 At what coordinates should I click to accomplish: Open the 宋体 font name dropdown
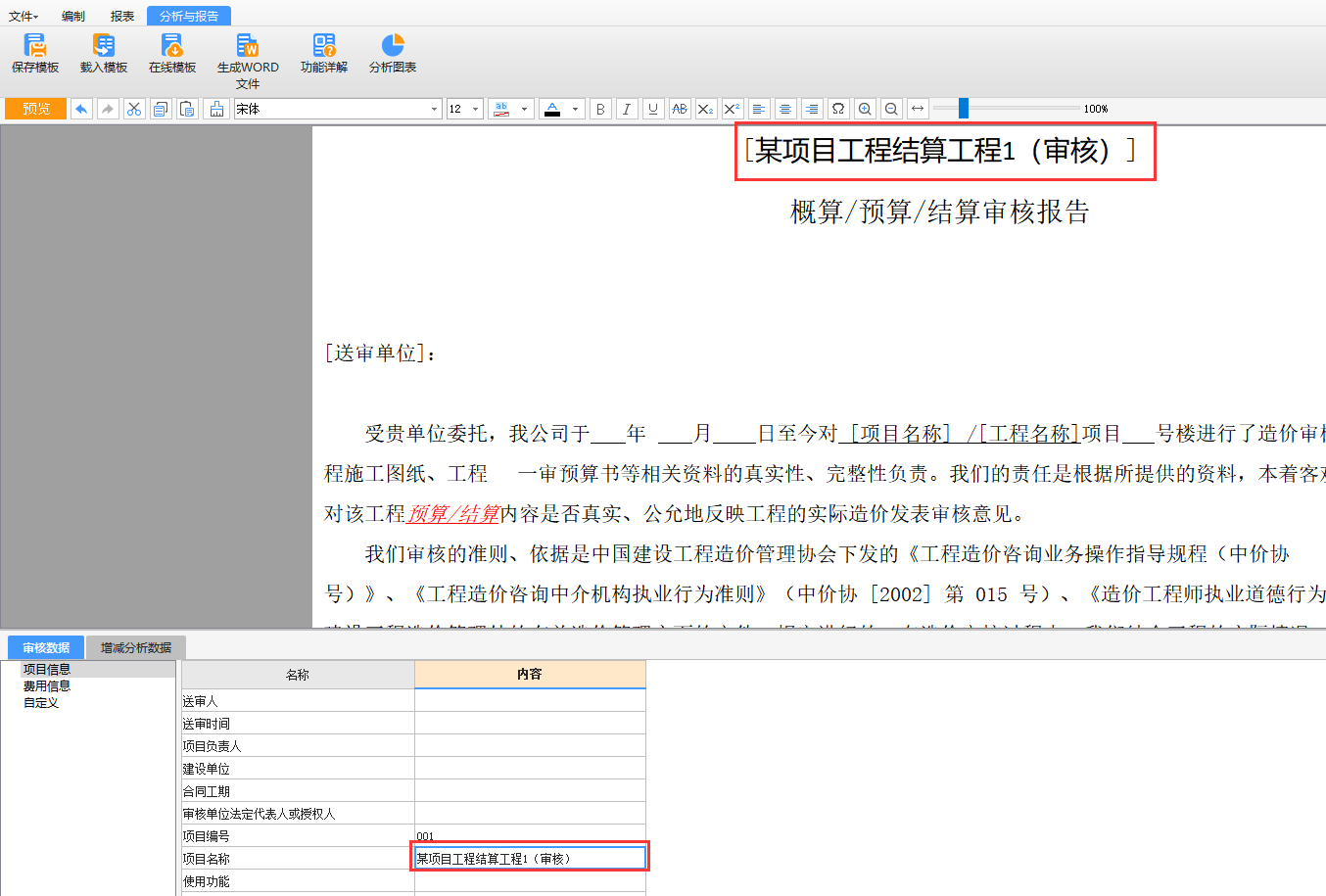point(434,109)
